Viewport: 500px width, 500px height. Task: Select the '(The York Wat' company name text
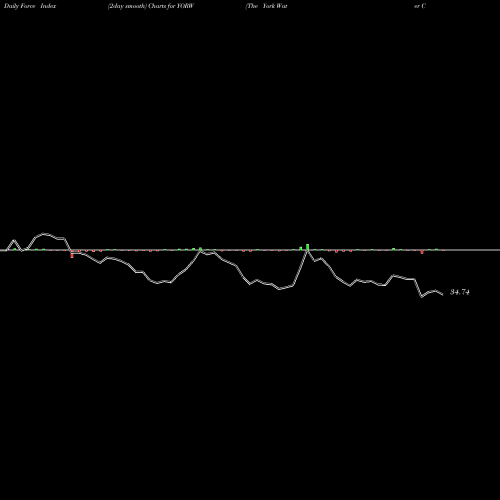[x=266, y=6]
